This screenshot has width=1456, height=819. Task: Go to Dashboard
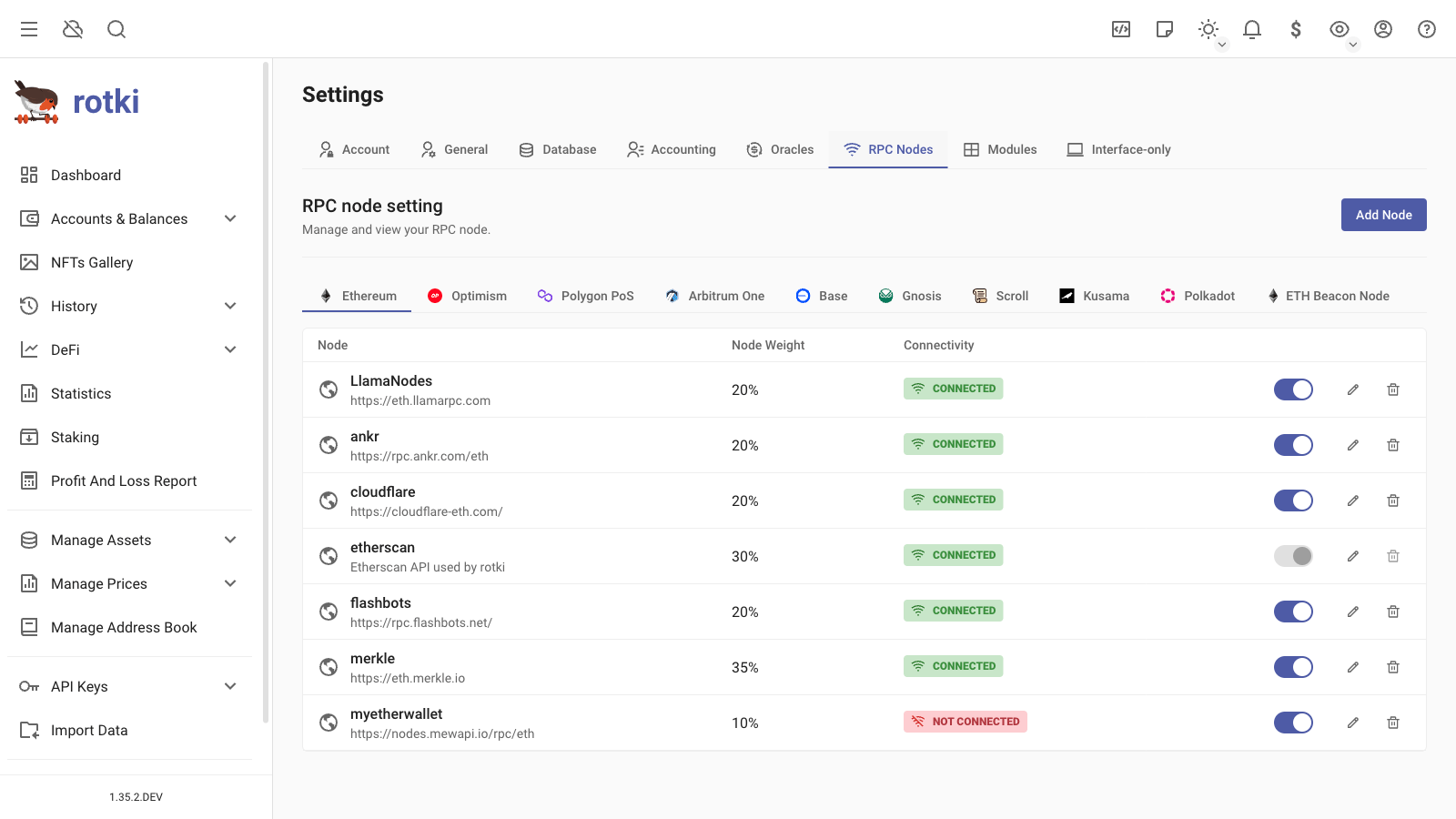(x=129, y=175)
